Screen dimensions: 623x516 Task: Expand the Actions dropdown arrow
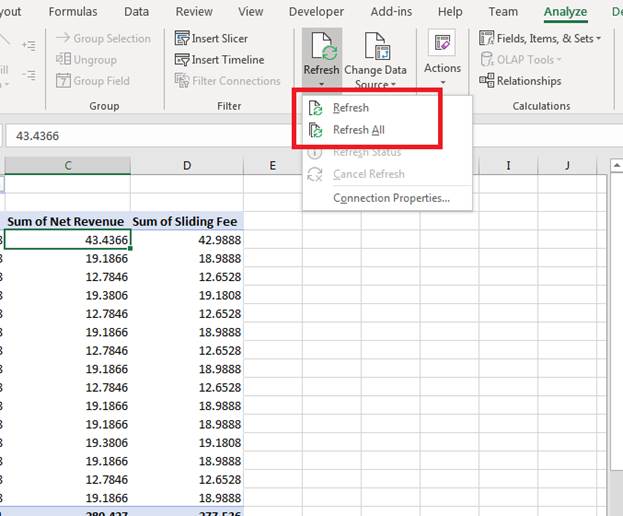[443, 83]
